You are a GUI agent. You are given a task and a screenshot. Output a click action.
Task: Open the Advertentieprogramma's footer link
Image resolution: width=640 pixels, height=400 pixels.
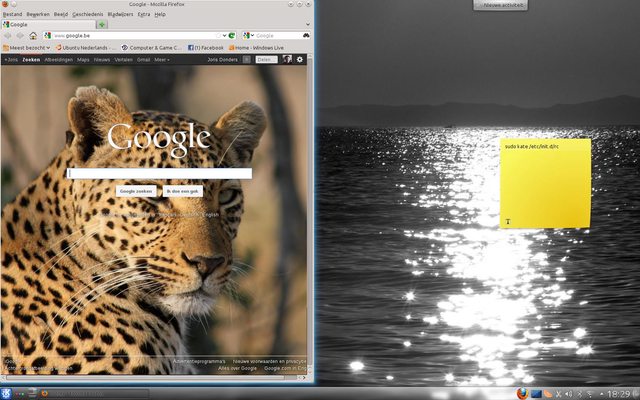(199, 361)
